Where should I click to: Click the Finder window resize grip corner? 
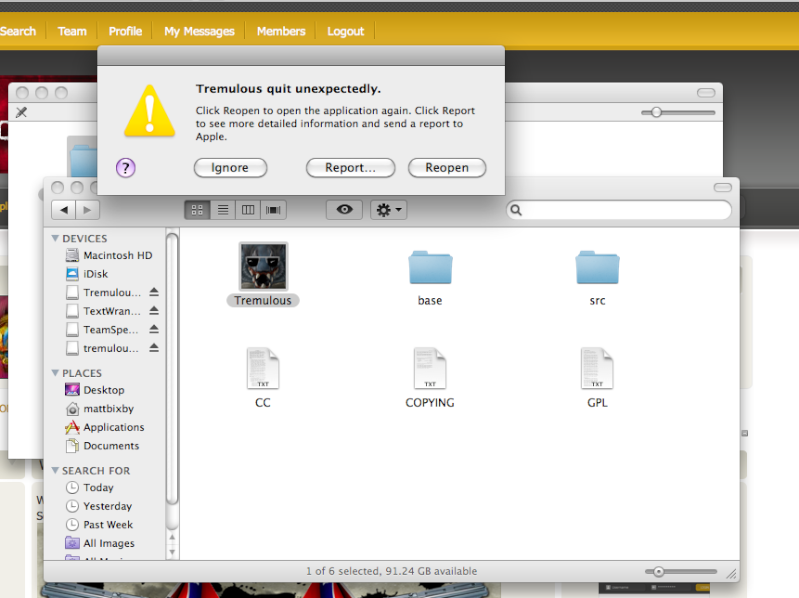click(x=732, y=574)
